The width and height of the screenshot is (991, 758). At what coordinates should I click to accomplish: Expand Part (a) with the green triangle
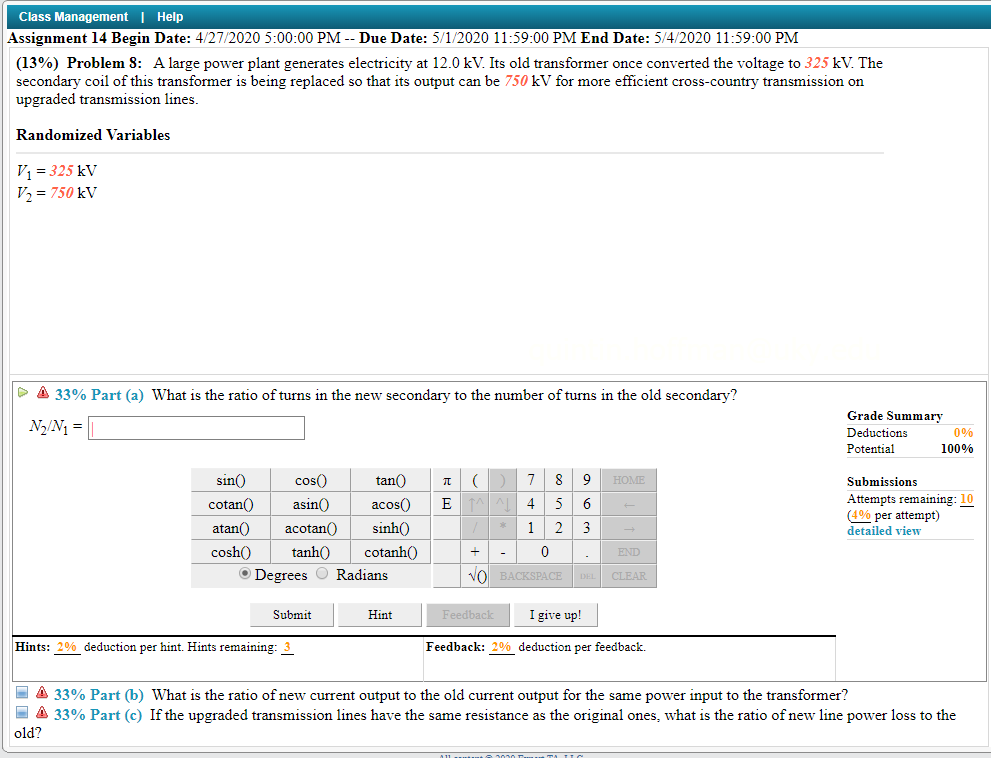pyautogui.click(x=21, y=392)
